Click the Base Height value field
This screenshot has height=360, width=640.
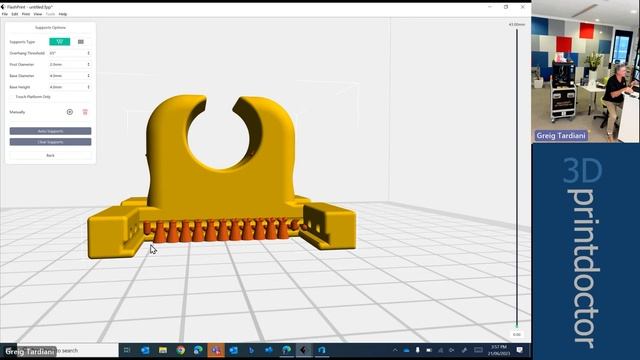point(70,87)
